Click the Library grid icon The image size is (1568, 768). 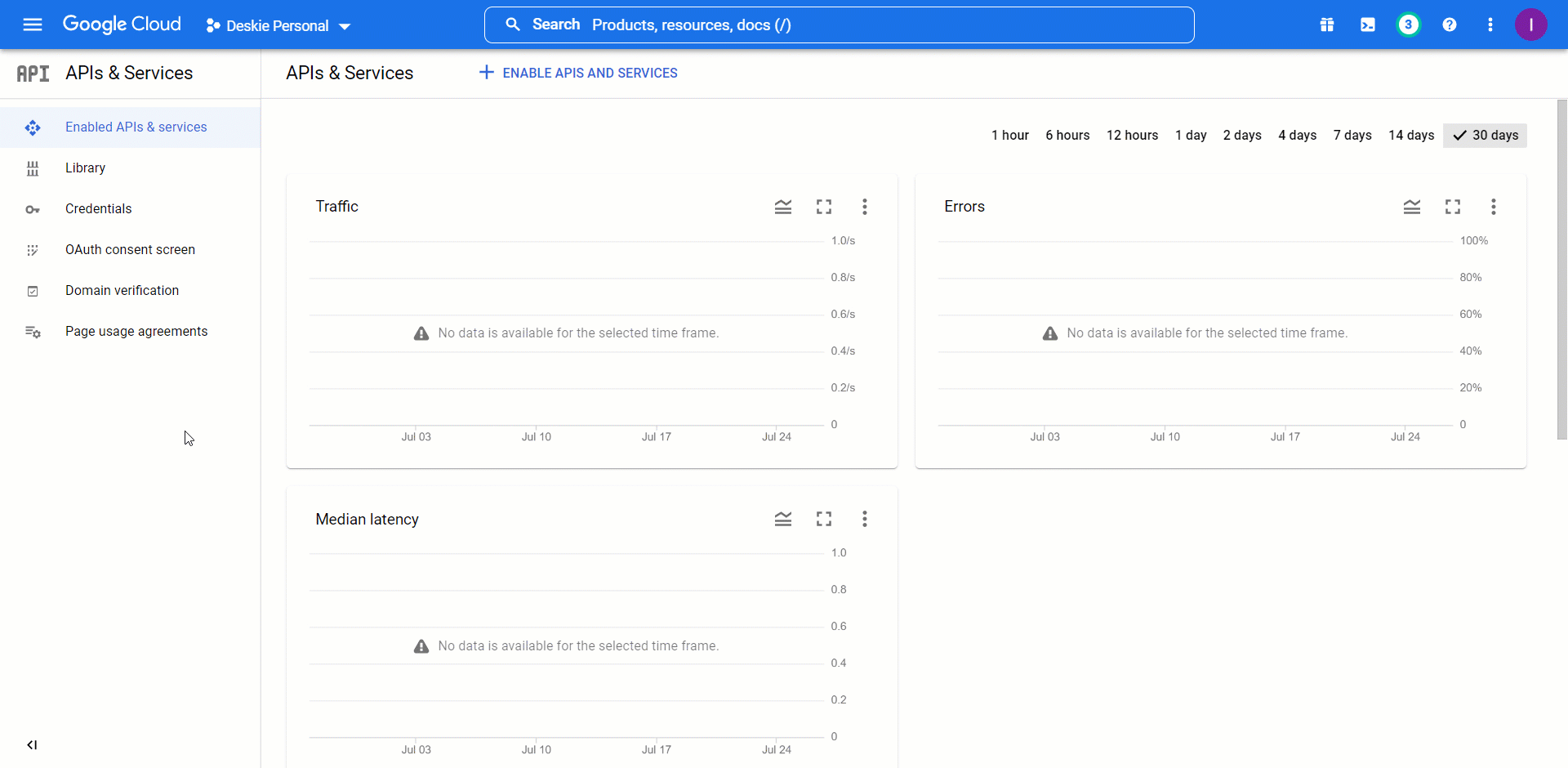(x=33, y=168)
